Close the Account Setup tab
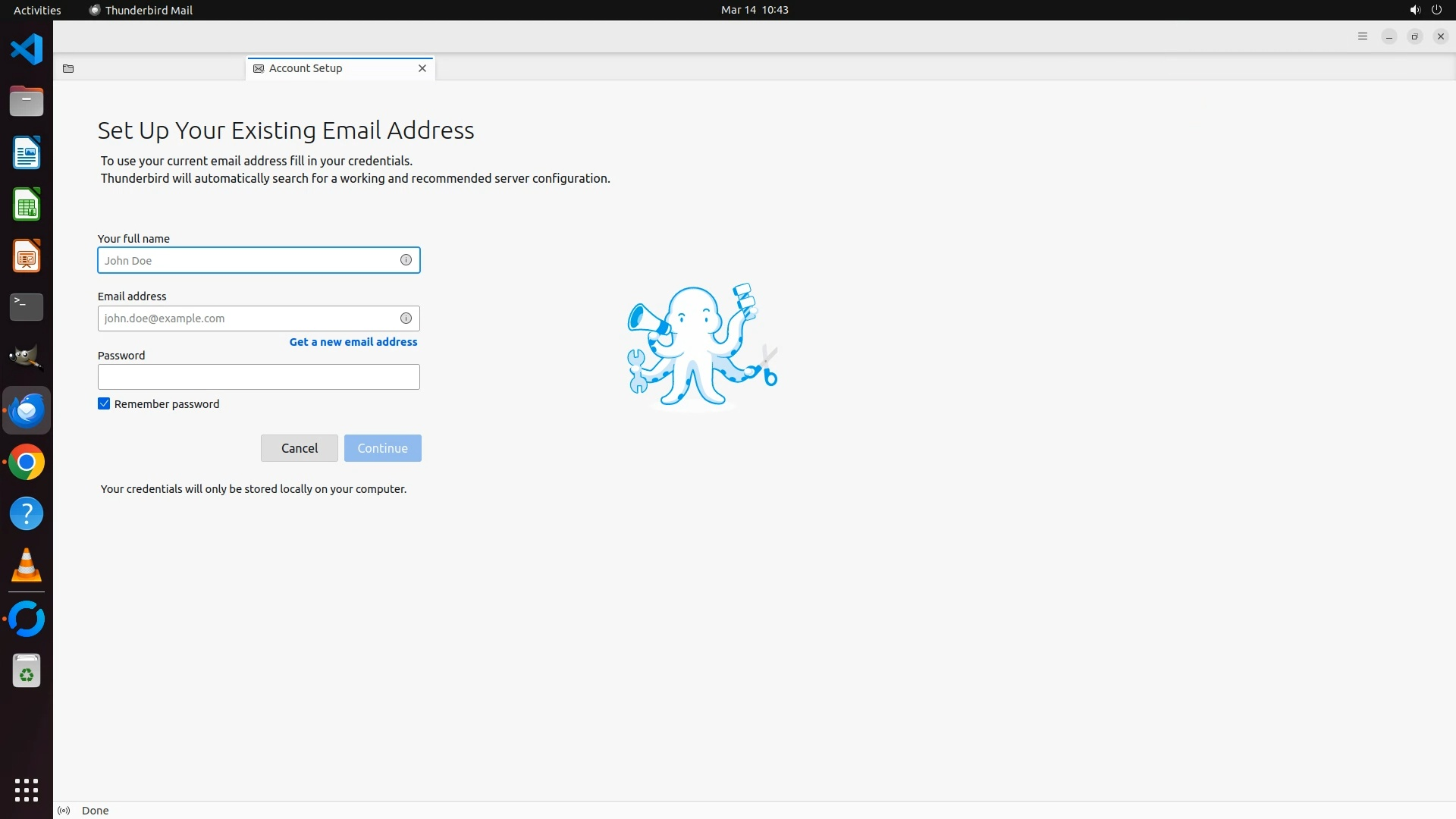1456x819 pixels. (x=422, y=68)
